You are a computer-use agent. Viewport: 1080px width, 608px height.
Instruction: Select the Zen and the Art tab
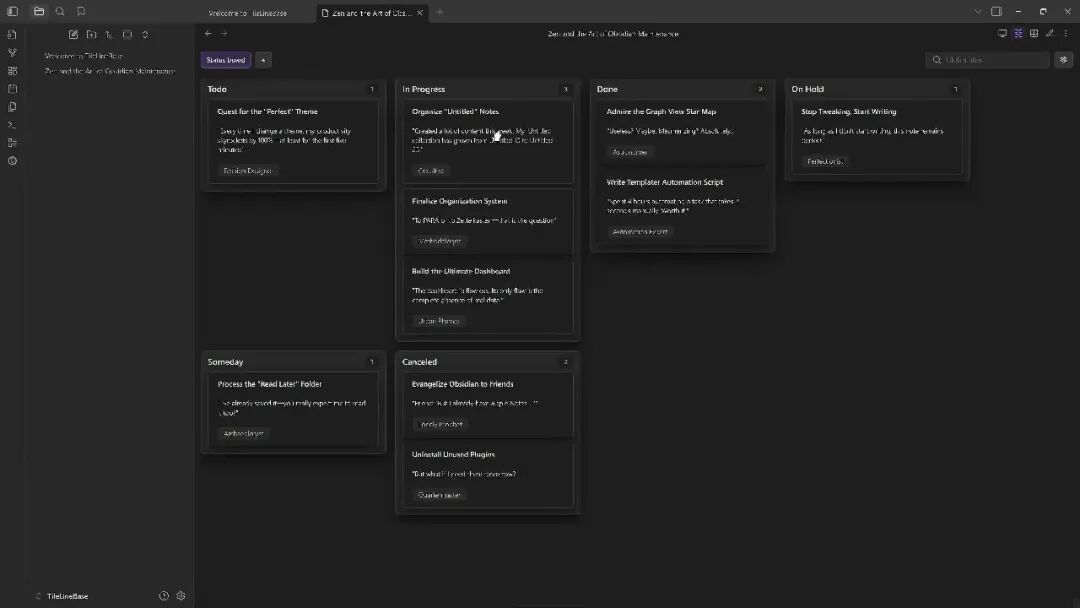tap(371, 12)
